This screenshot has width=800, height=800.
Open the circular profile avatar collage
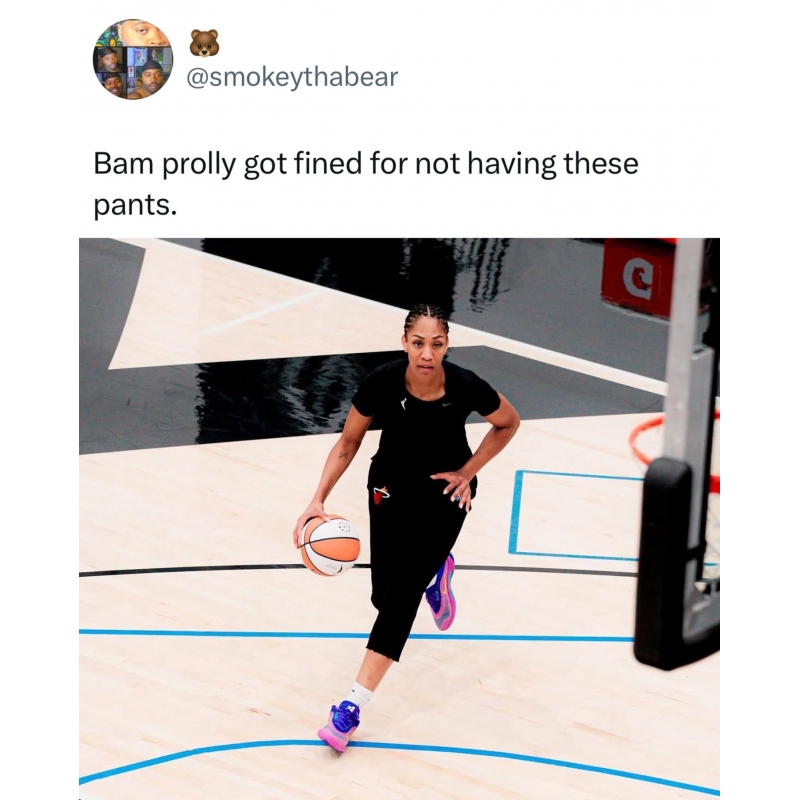point(133,59)
